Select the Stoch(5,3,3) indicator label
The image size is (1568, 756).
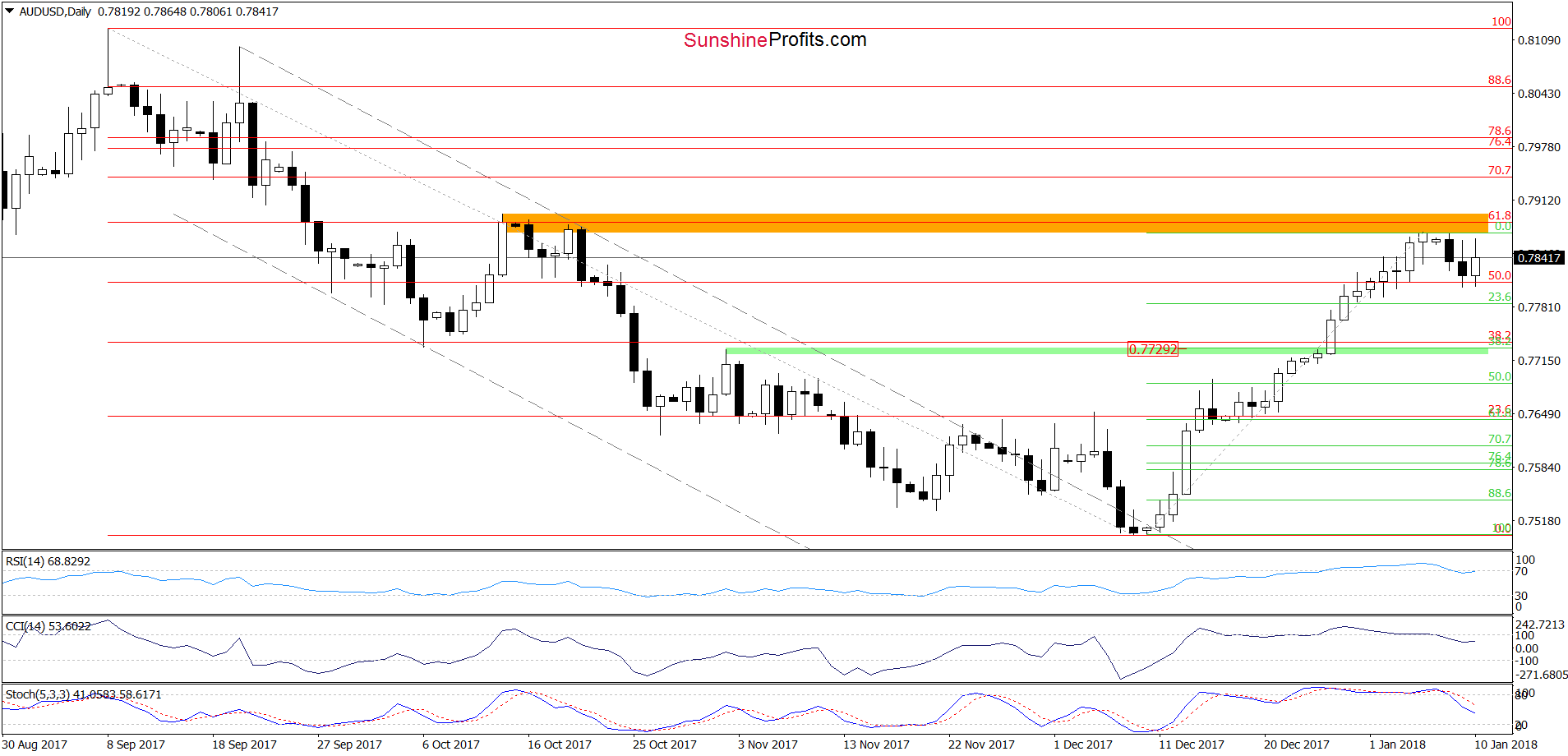click(84, 694)
